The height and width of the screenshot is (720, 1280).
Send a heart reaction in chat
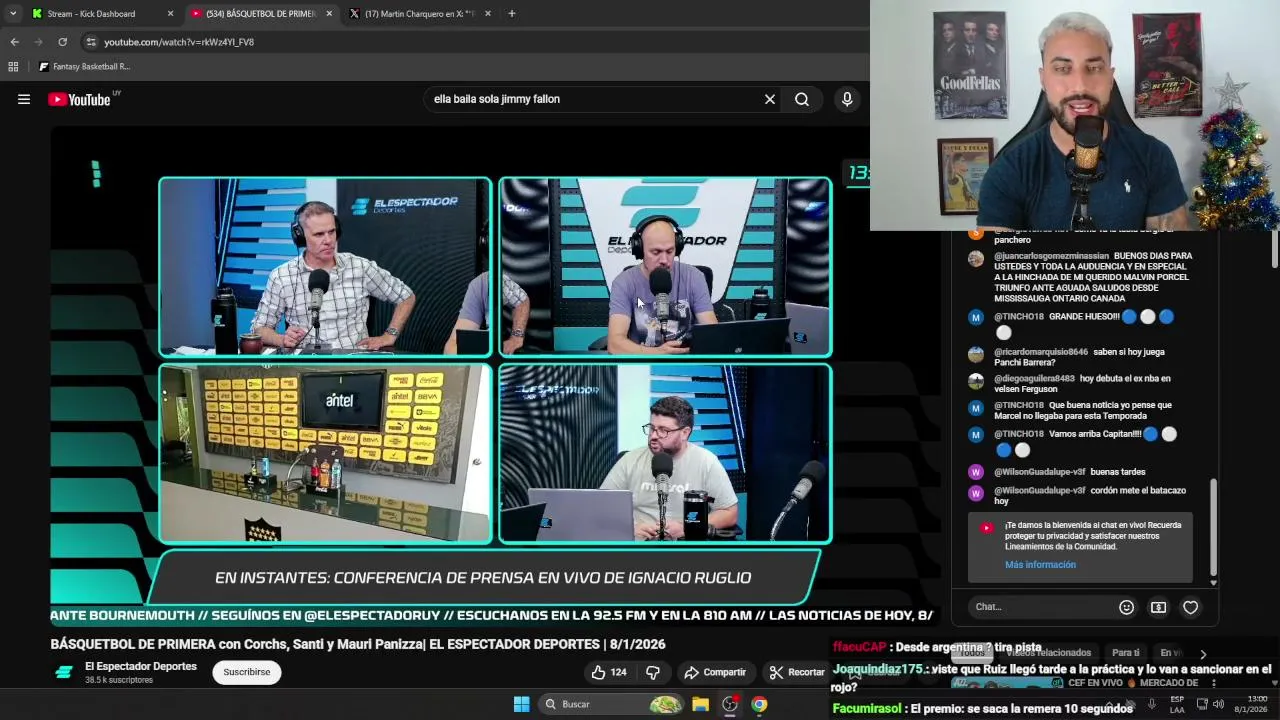1190,607
